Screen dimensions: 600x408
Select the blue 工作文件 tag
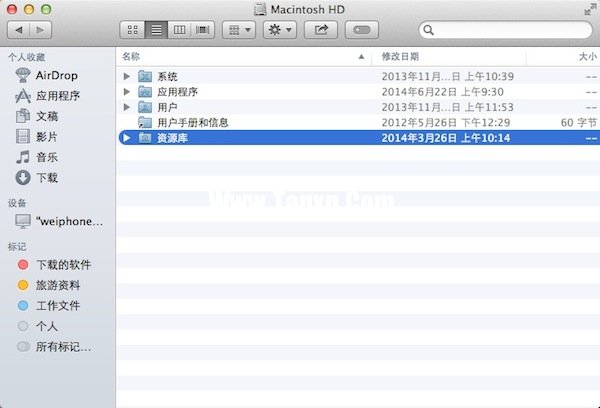pos(49,305)
